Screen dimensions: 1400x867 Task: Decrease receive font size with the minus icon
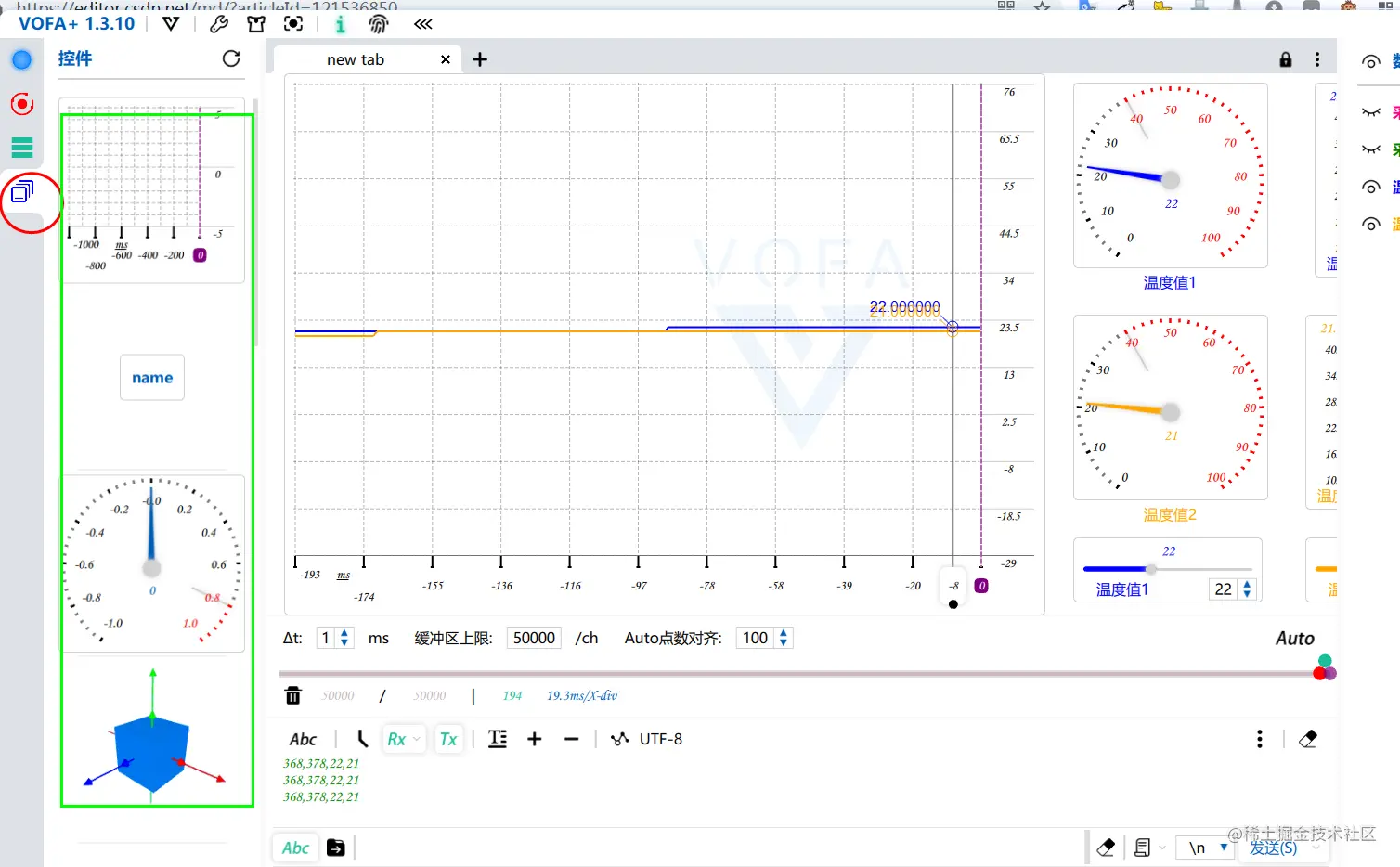572,739
